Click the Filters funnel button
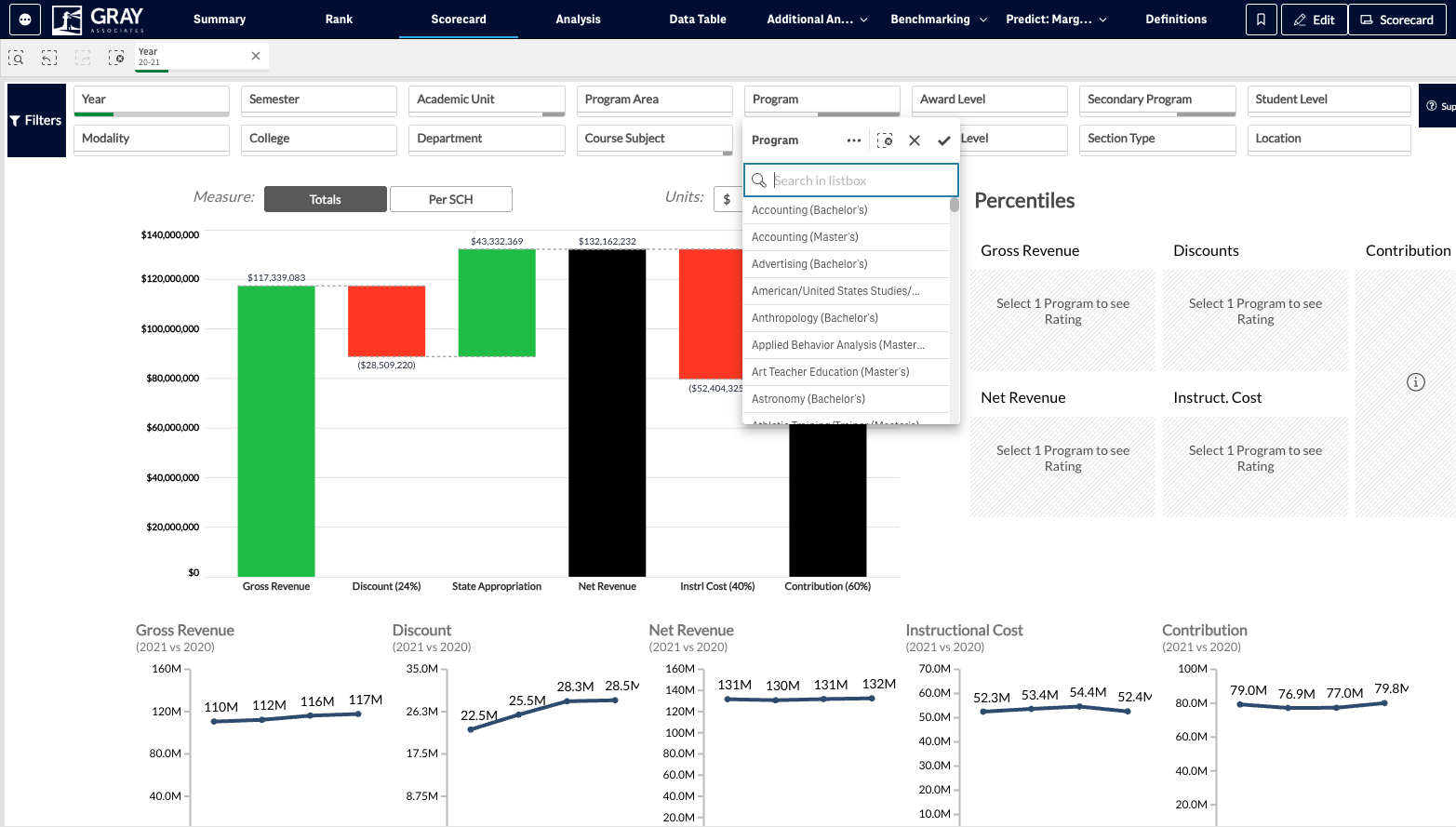The height and width of the screenshot is (827, 1456). (36, 120)
